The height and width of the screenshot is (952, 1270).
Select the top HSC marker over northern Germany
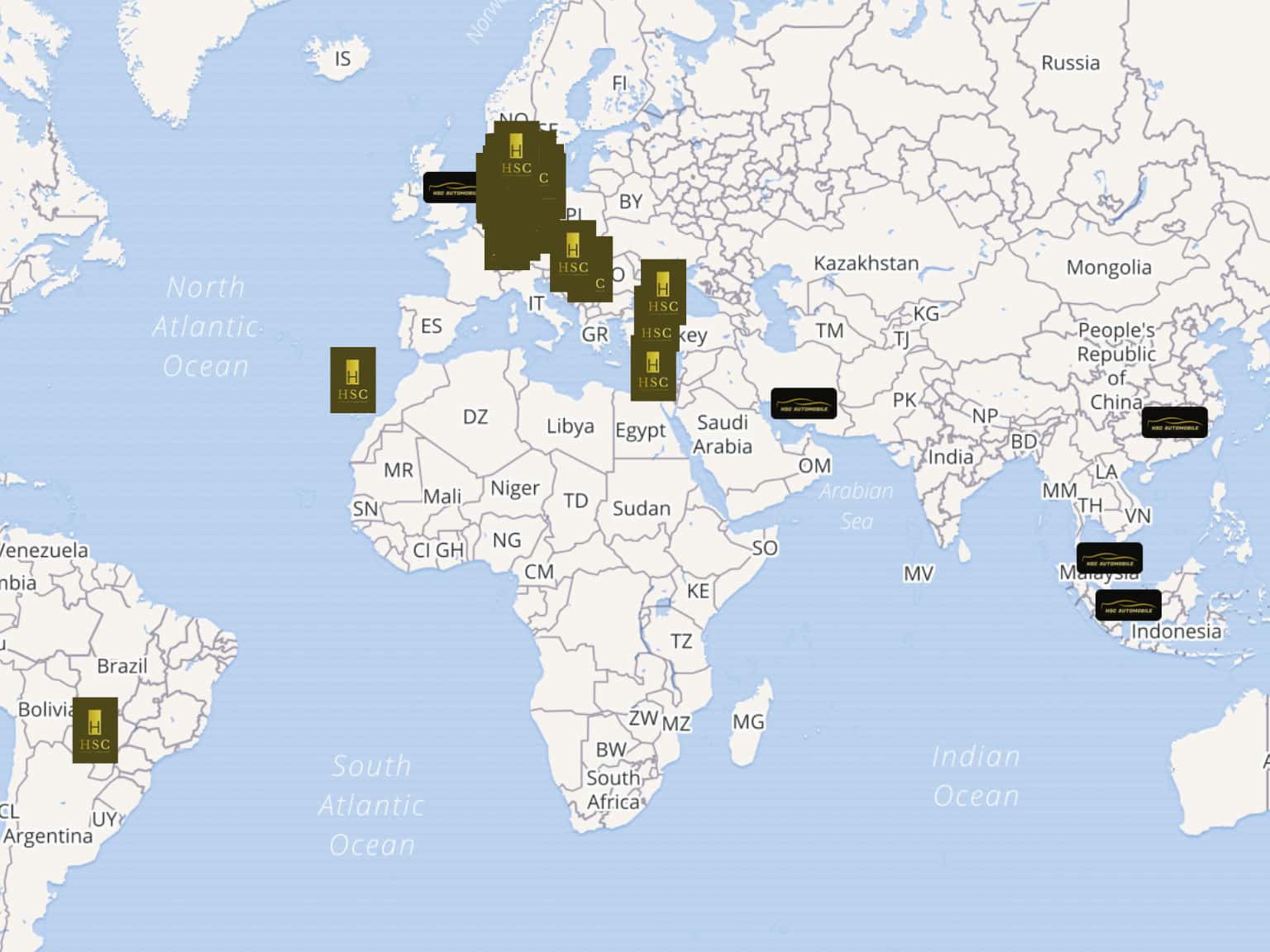[516, 154]
